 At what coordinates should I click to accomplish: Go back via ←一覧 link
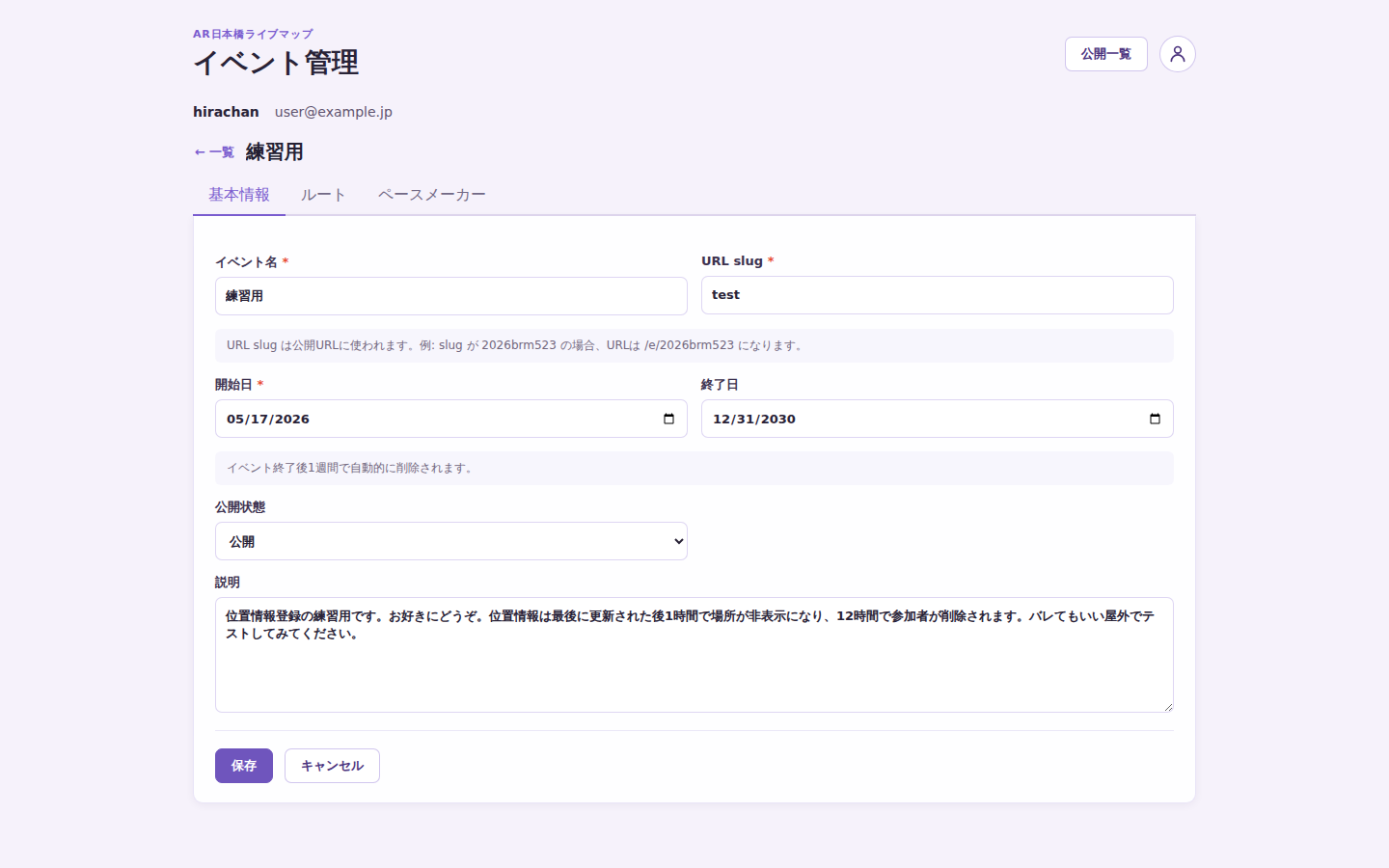(x=214, y=152)
